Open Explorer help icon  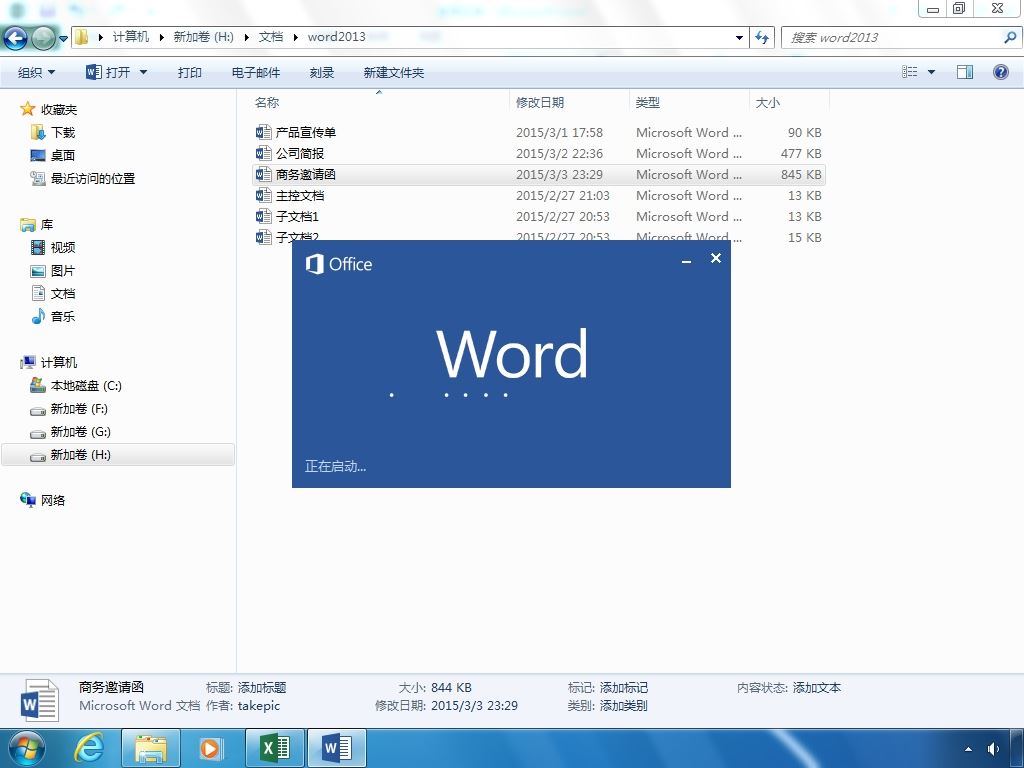point(1000,72)
